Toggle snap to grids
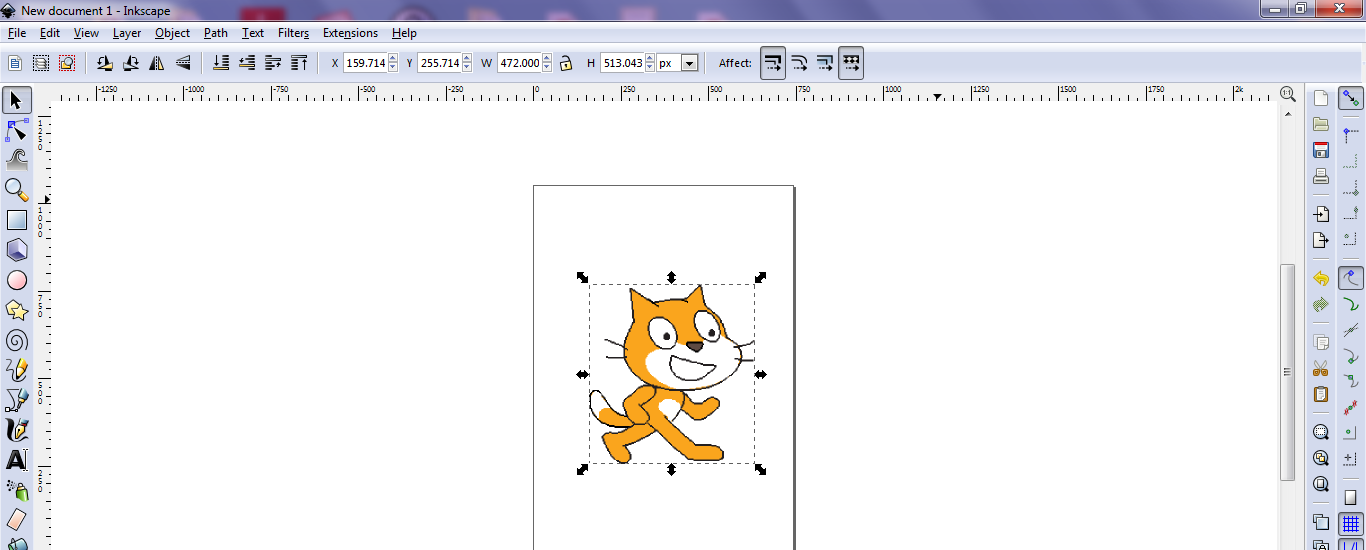The width and height of the screenshot is (1366, 550). 1351,524
